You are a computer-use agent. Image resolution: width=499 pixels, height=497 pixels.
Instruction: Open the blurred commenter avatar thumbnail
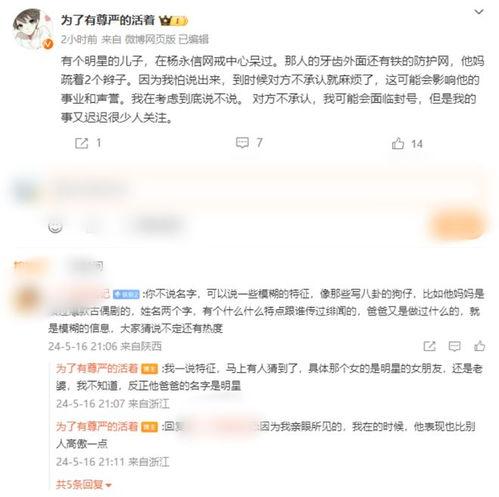point(28,298)
